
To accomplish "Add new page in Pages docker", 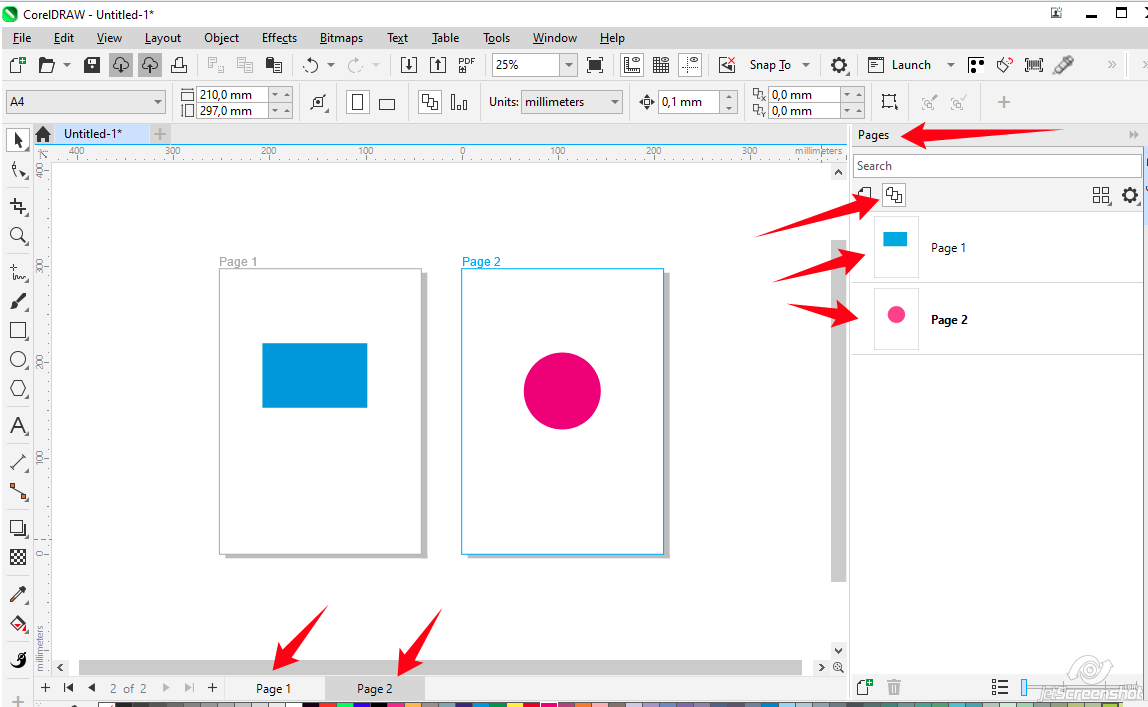I will click(865, 687).
